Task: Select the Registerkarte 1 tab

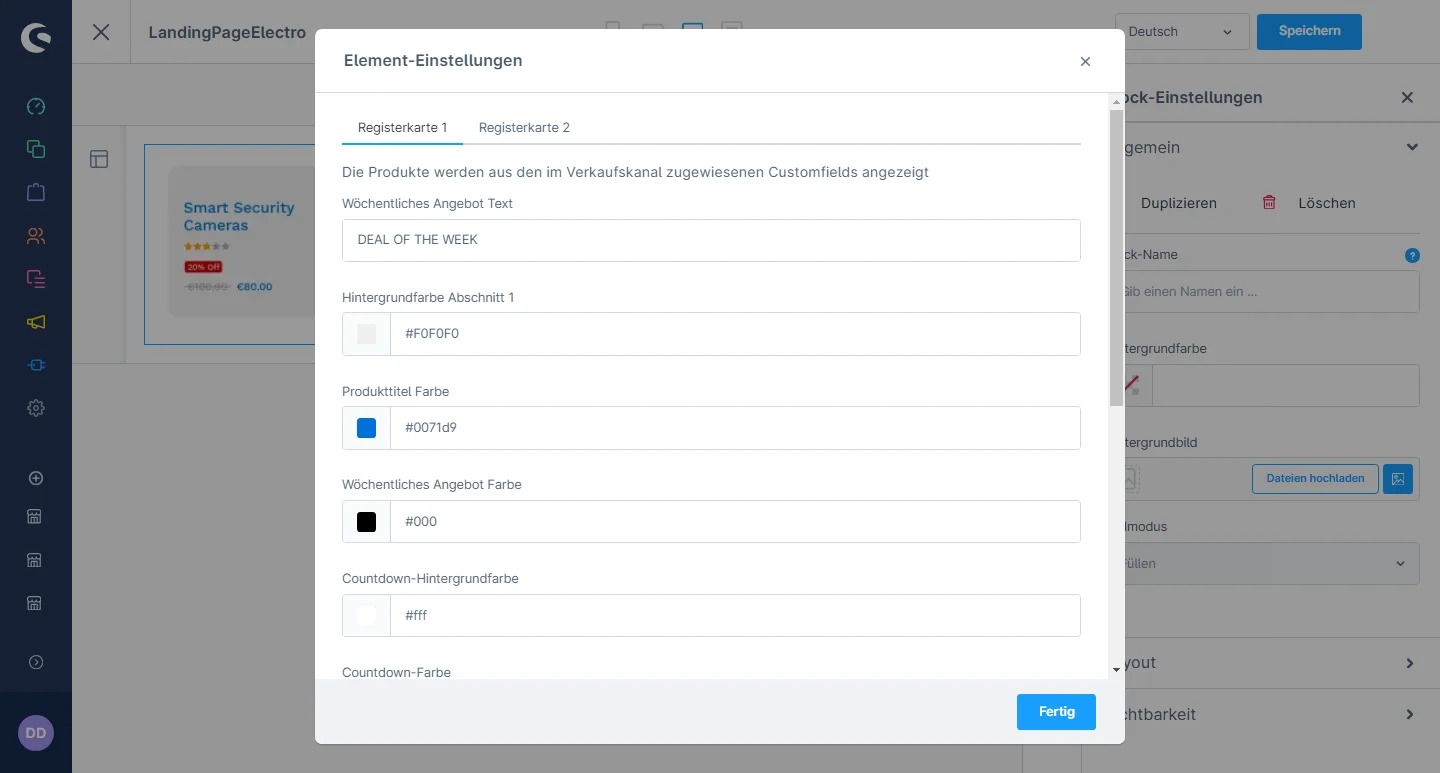Action: 402,128
